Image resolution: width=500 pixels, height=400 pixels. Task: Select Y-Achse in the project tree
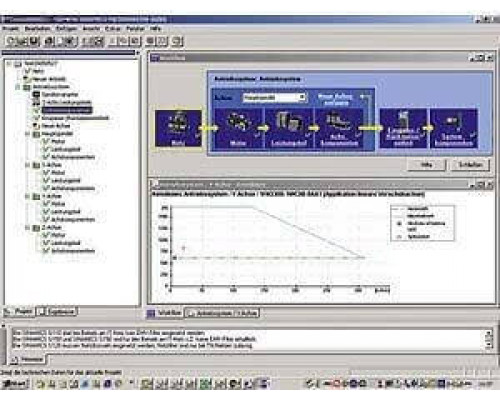click(52, 196)
